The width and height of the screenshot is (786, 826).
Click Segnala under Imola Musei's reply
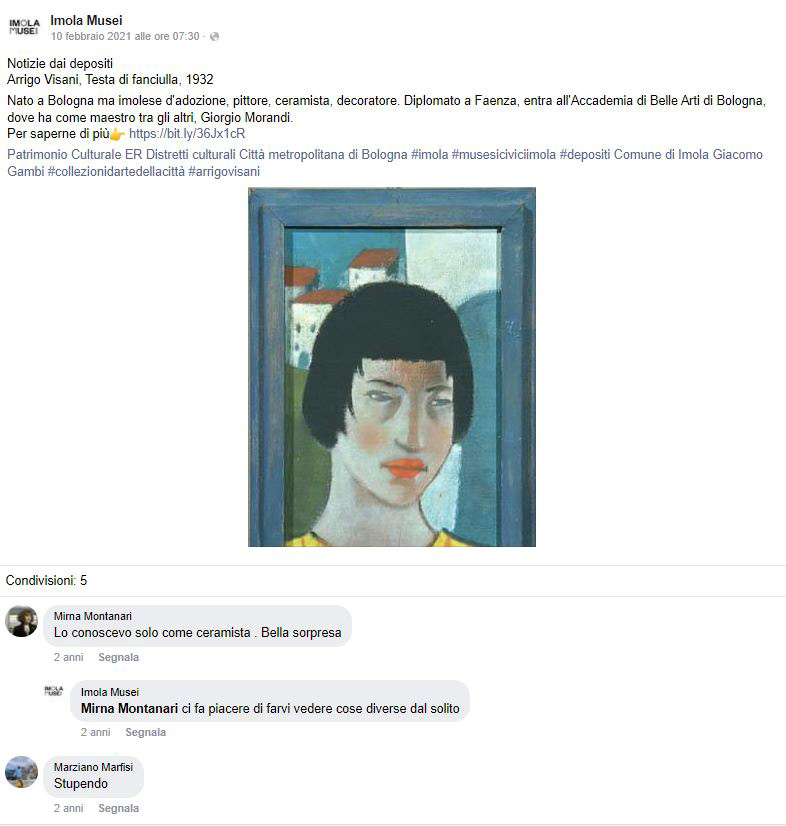(x=145, y=732)
